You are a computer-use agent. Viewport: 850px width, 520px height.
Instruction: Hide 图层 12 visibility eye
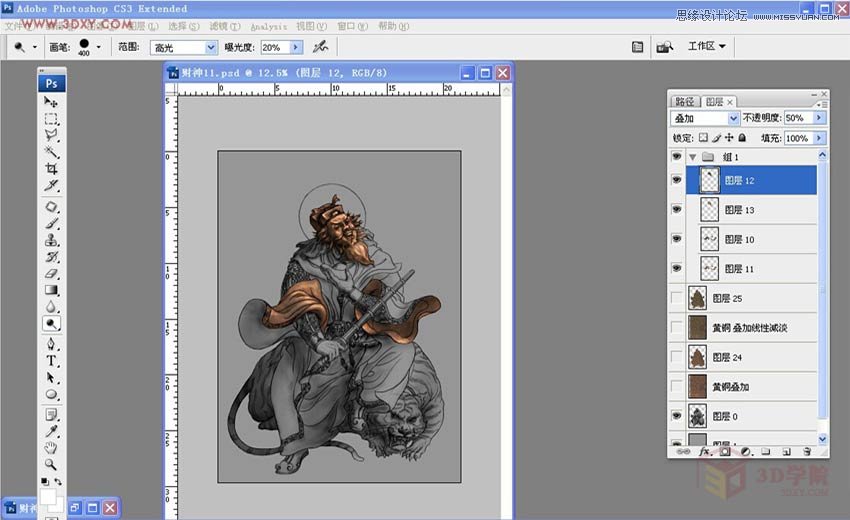click(x=677, y=179)
